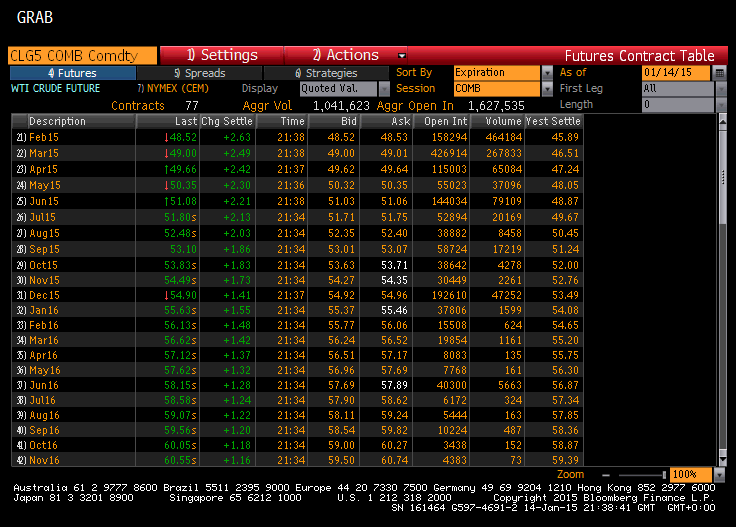
Task: Expand the Display Quoted Val dropdown
Action: click(384, 89)
